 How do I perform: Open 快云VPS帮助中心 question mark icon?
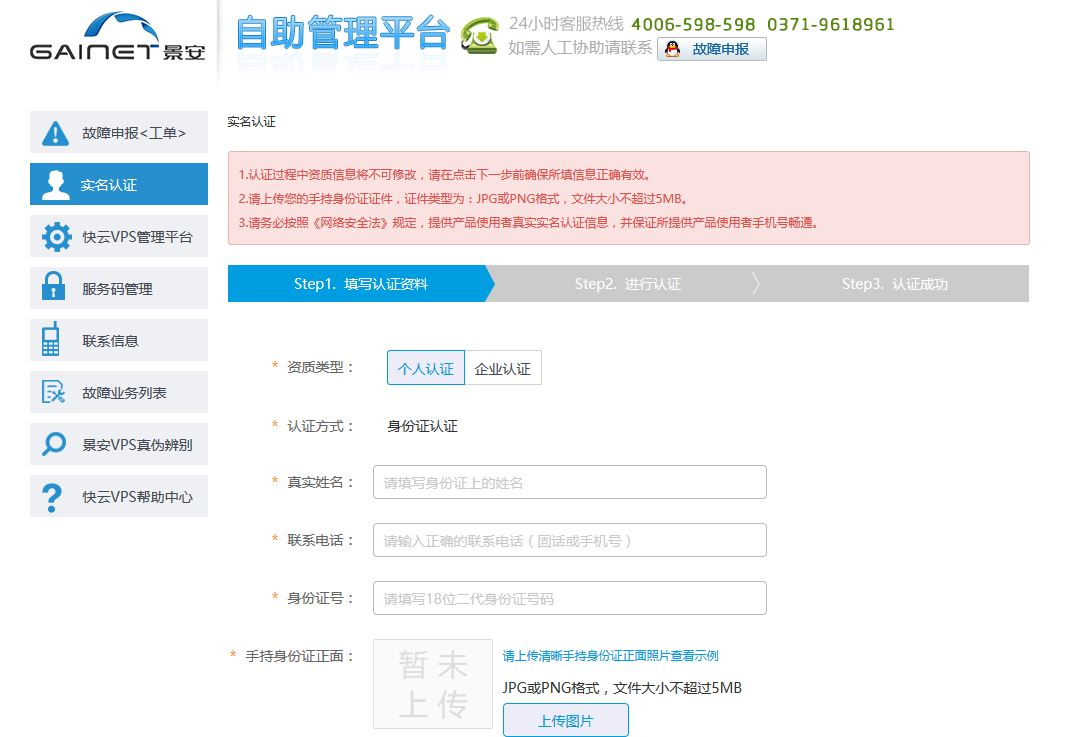(x=51, y=496)
